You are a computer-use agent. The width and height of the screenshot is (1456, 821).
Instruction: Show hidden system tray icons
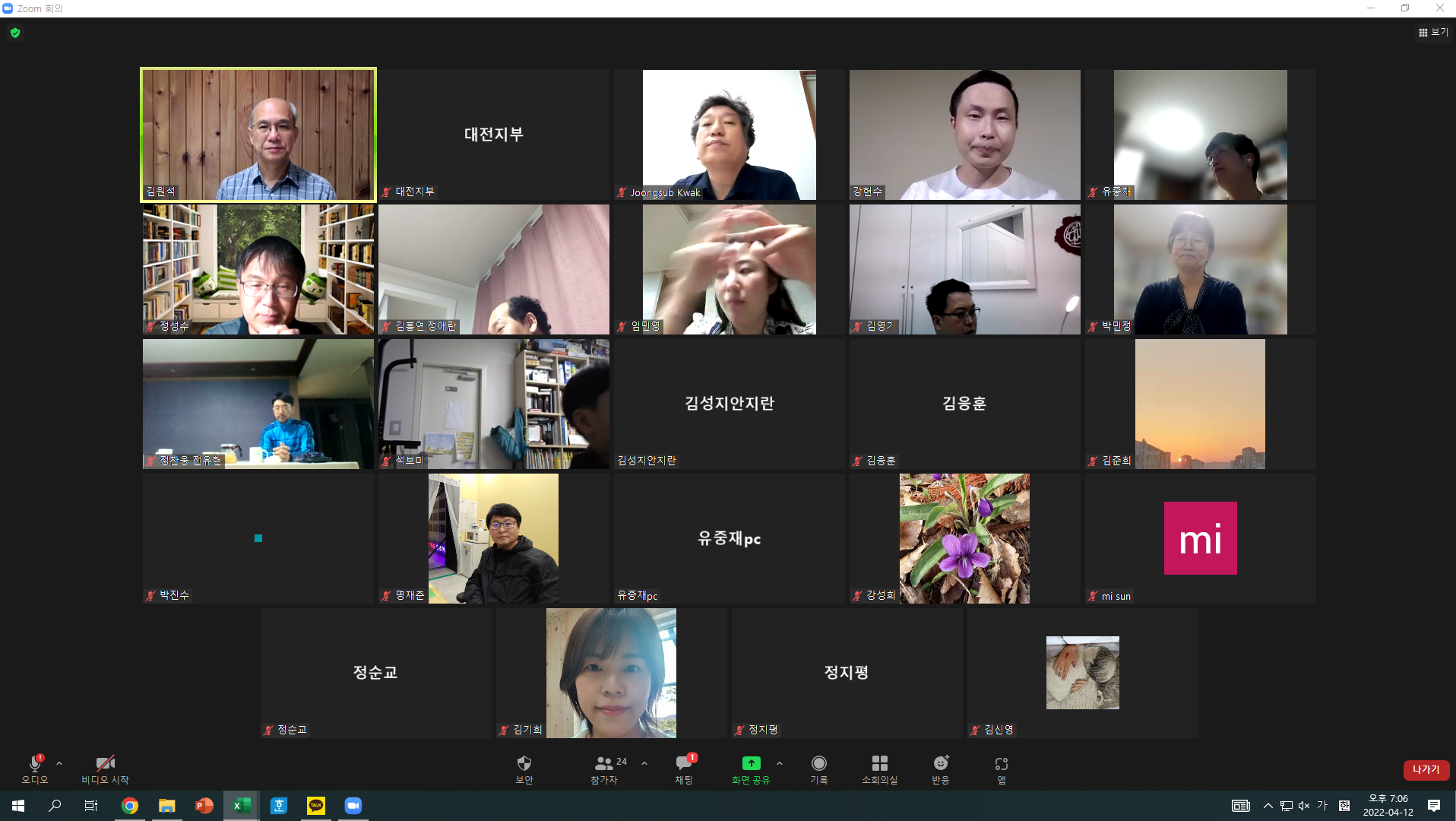pyautogui.click(x=1268, y=806)
